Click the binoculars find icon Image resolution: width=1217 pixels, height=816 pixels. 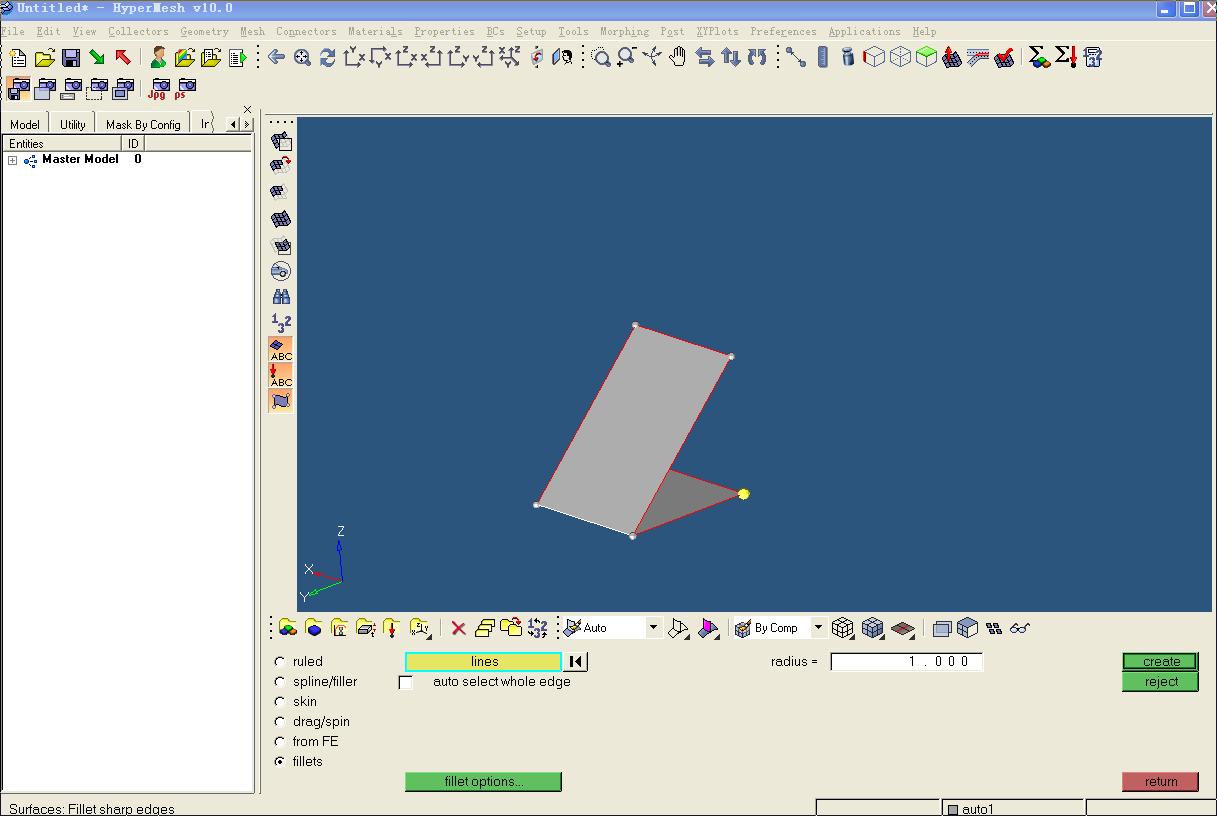(x=281, y=297)
